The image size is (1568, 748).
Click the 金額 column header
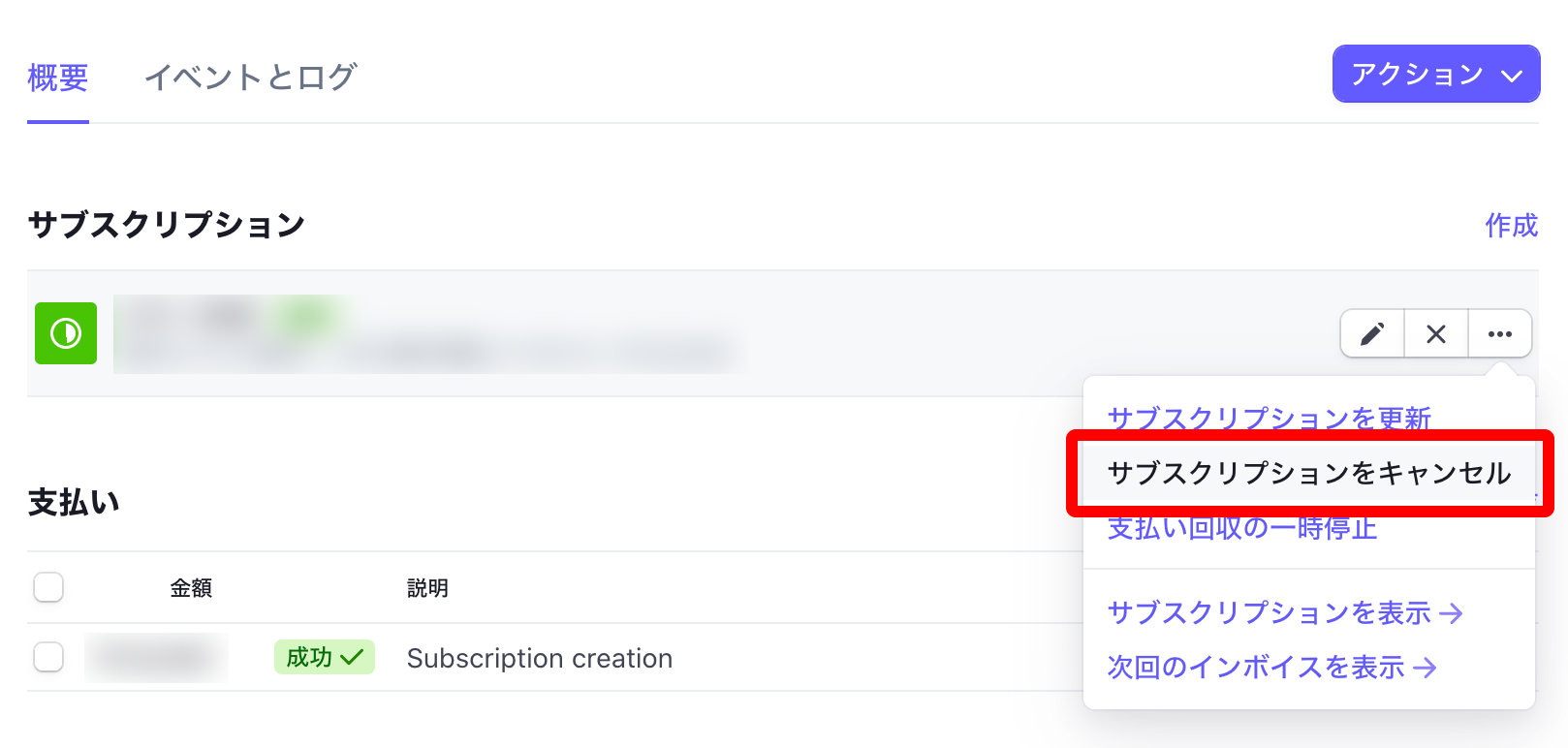(x=191, y=588)
